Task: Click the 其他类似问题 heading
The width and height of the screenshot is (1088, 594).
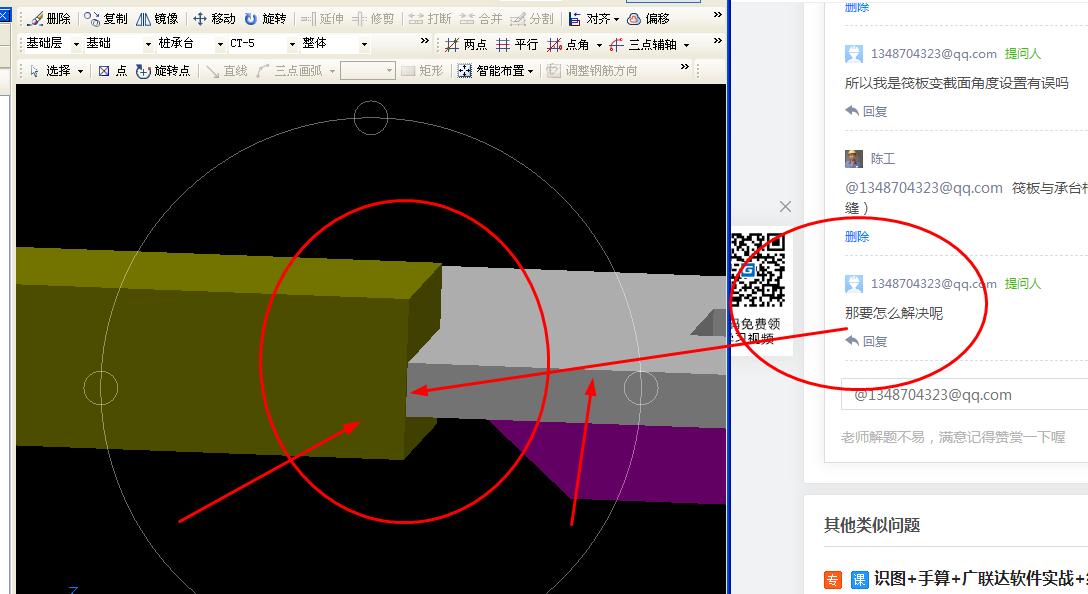Action: click(x=872, y=525)
